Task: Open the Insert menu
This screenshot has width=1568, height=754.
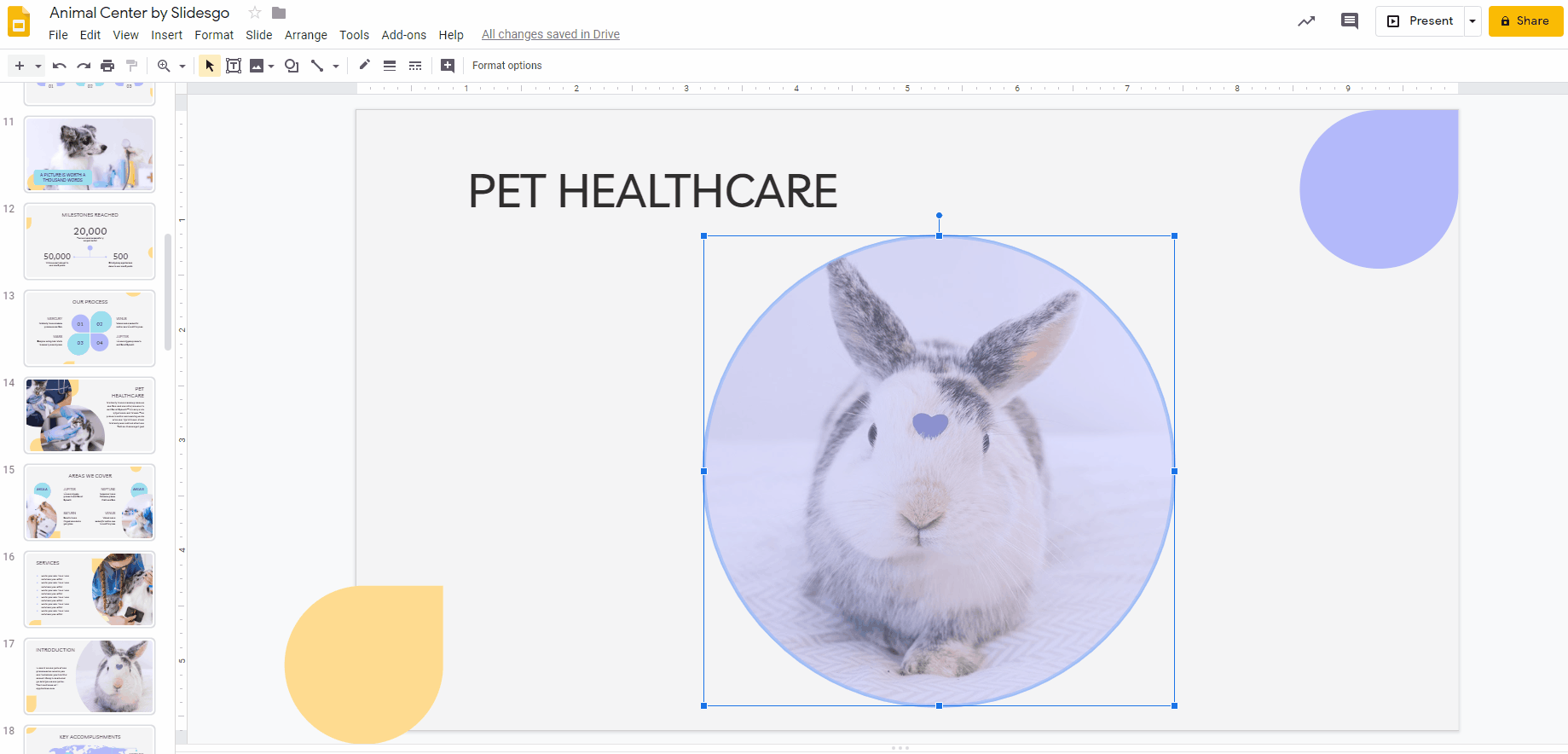Action: [x=166, y=35]
